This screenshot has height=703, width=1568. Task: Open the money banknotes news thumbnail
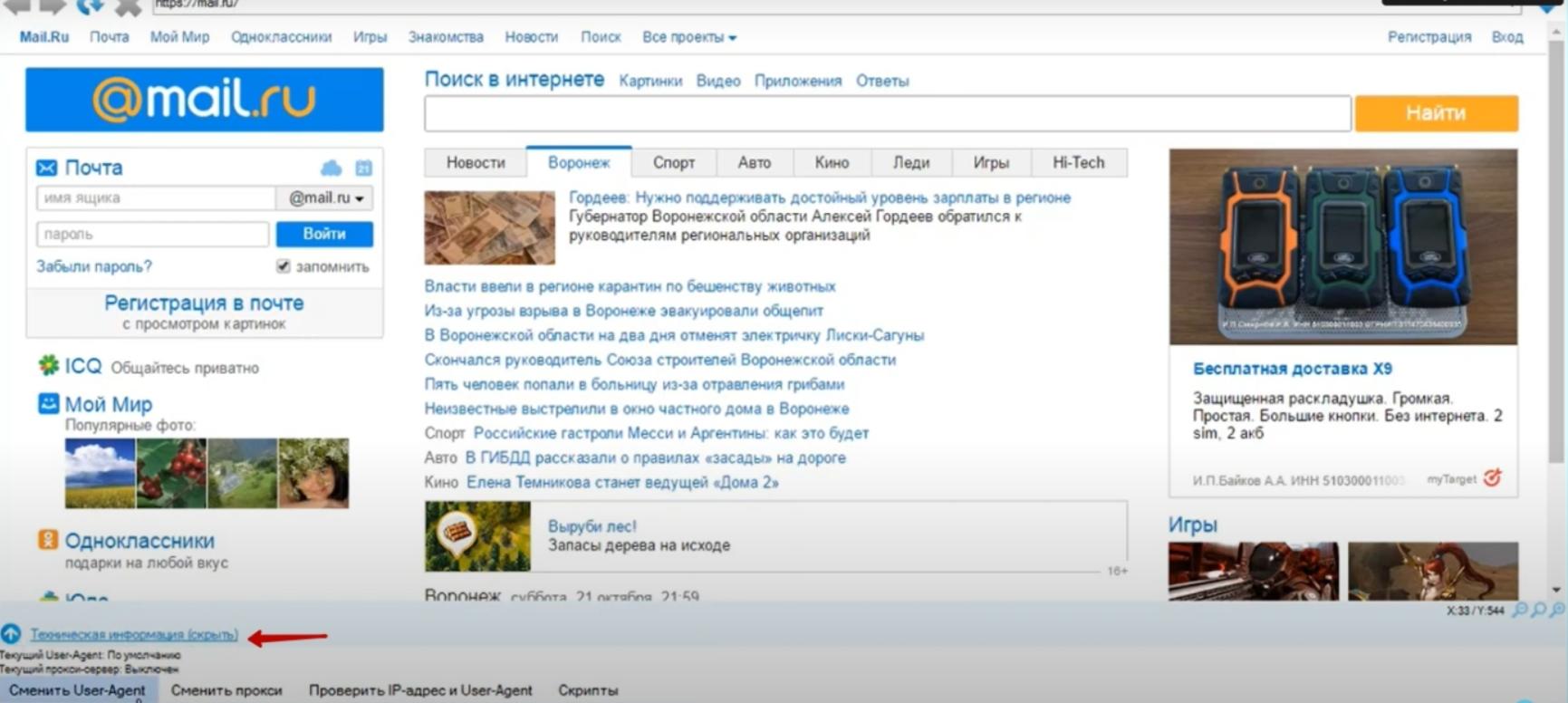[x=490, y=227]
